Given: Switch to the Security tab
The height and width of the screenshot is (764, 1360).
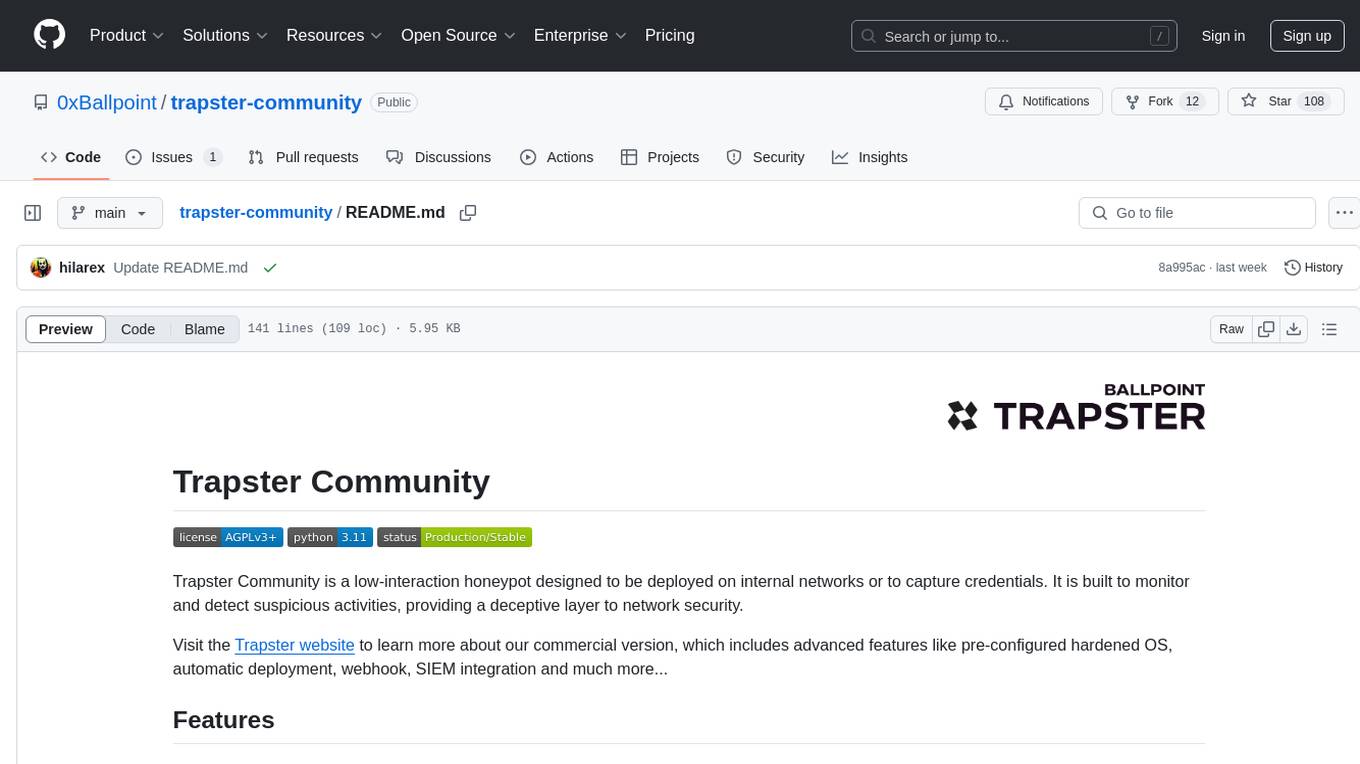Looking at the screenshot, I should 765,157.
